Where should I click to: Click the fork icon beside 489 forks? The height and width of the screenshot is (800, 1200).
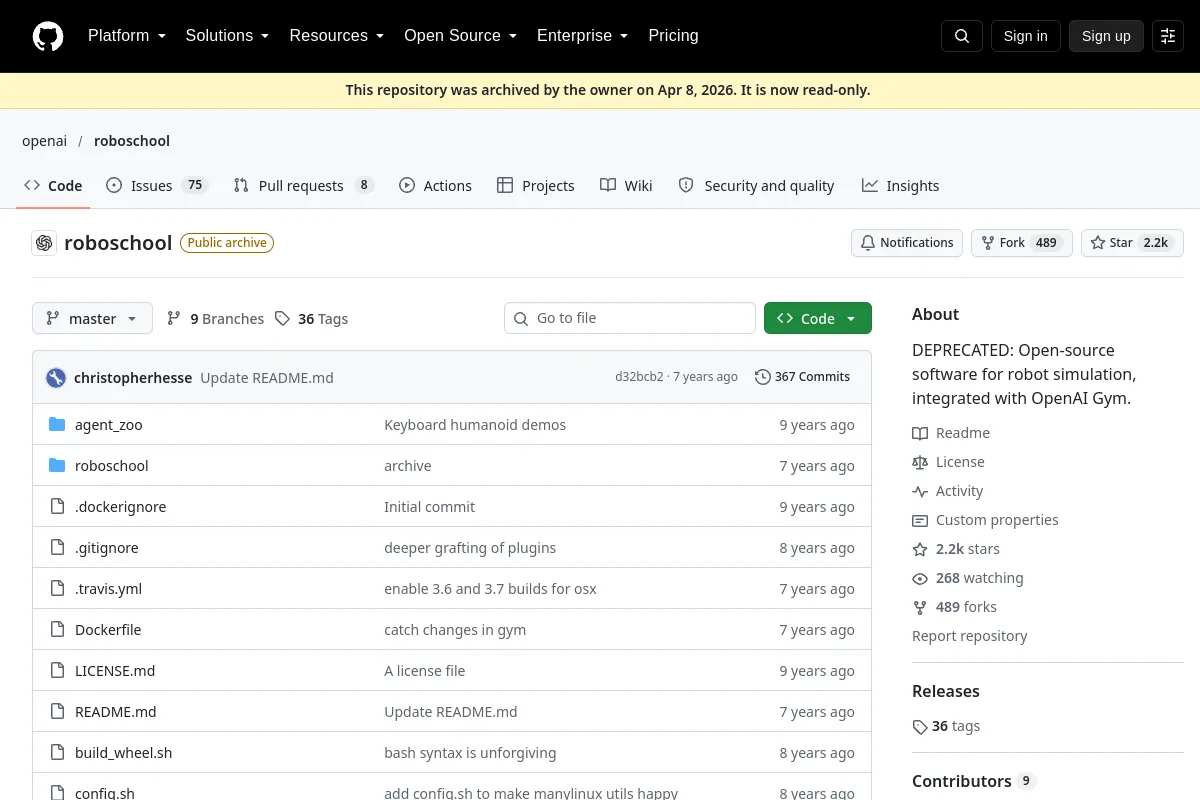tap(920, 607)
